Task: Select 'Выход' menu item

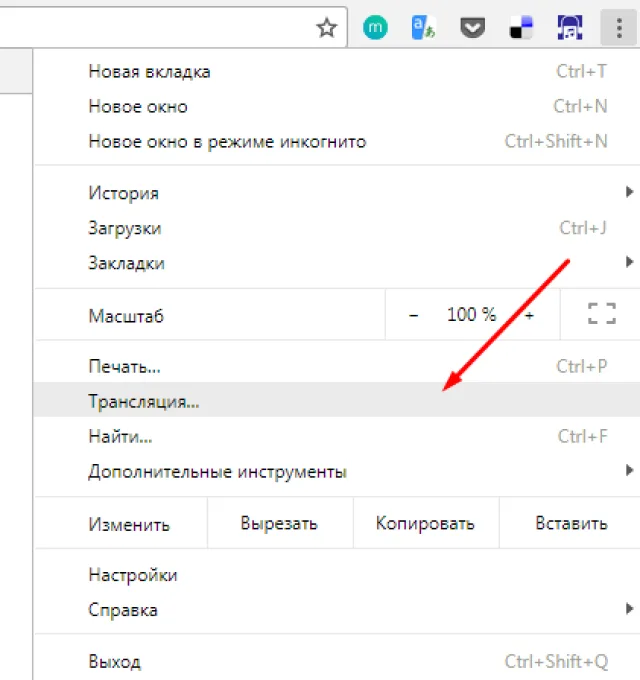Action: tap(337, 662)
